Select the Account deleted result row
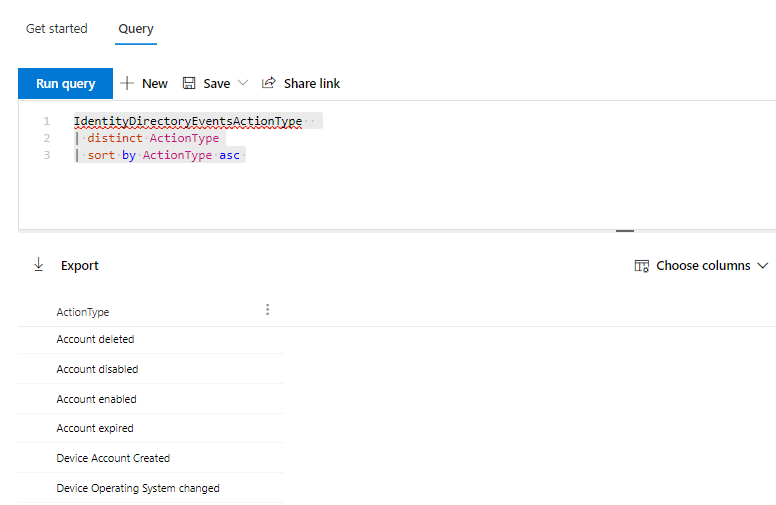The height and width of the screenshot is (505, 776). pos(96,339)
